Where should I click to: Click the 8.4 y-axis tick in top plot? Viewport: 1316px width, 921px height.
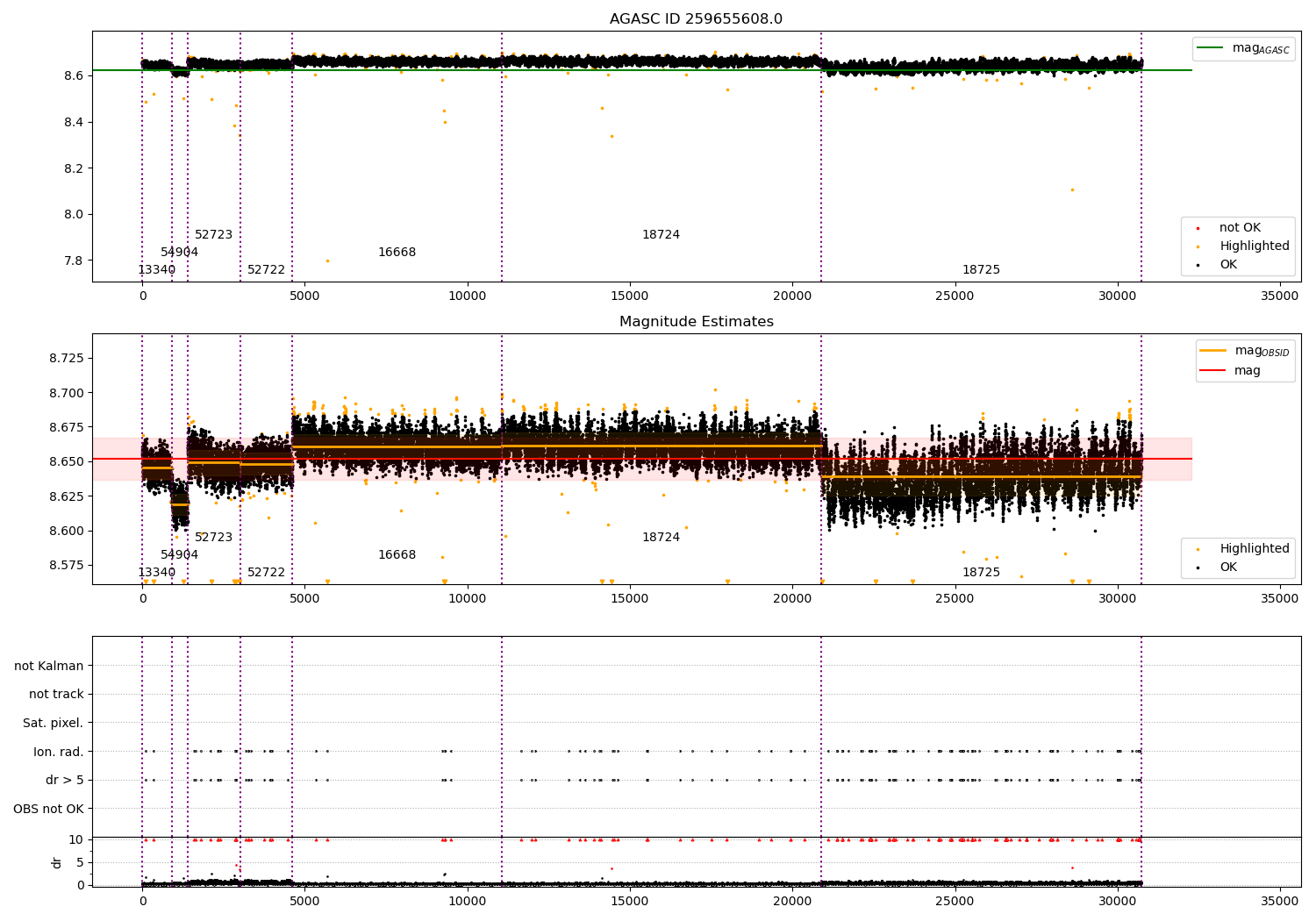pyautogui.click(x=73, y=122)
